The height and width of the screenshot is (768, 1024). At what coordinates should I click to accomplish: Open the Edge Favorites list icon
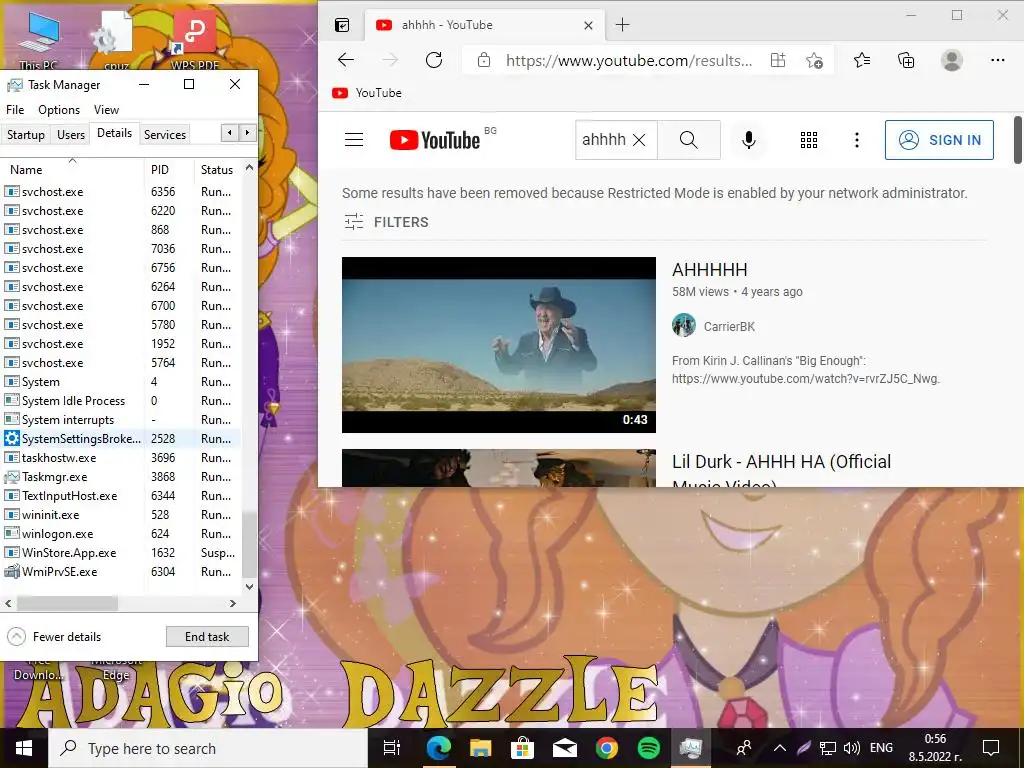[x=862, y=60]
